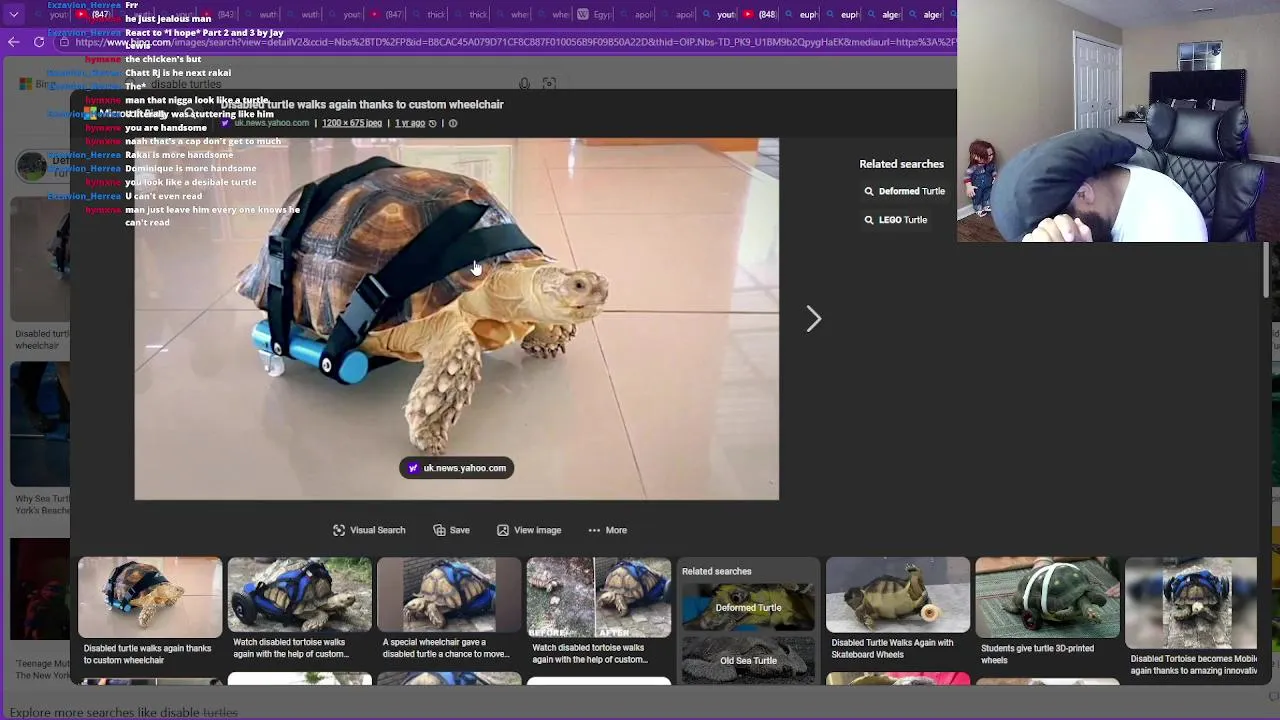
Task: Click the image title about custom wheelchair
Action: (x=362, y=104)
